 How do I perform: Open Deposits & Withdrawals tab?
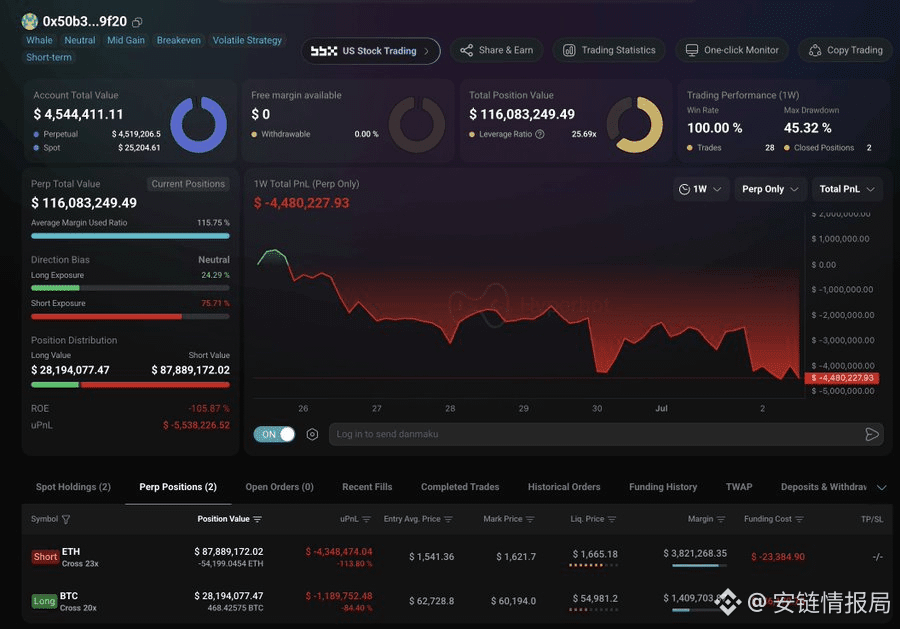click(824, 487)
